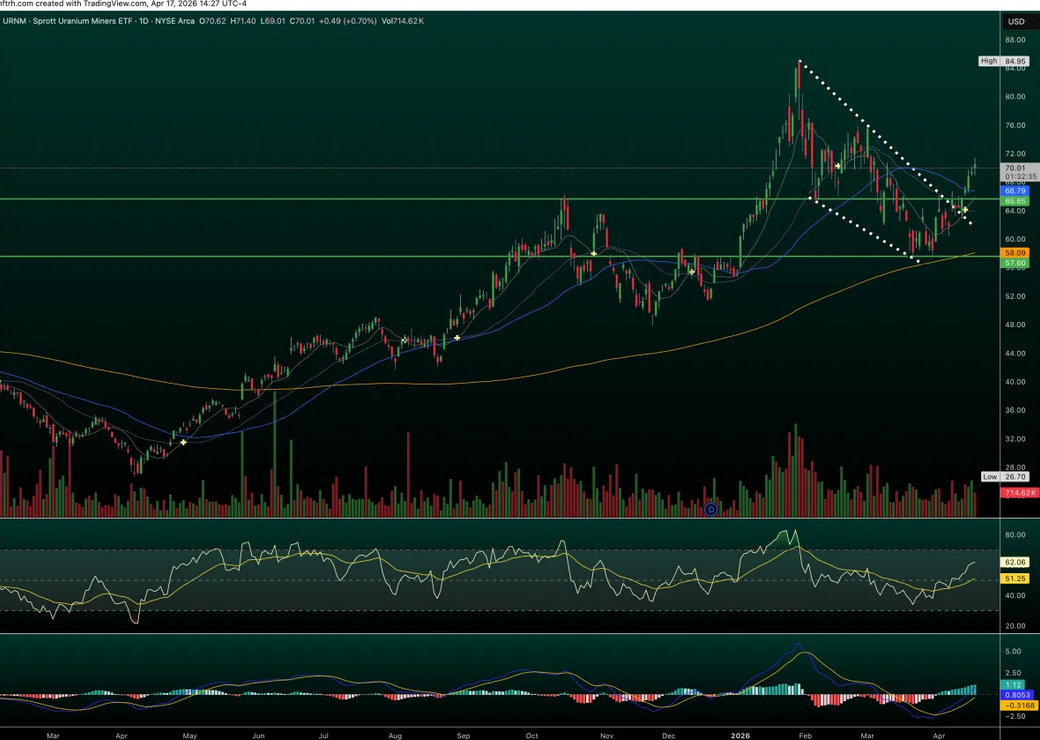Click the yellow RSI average 51.25 label
Image resolution: width=1040 pixels, height=740 pixels.
(x=1015, y=579)
